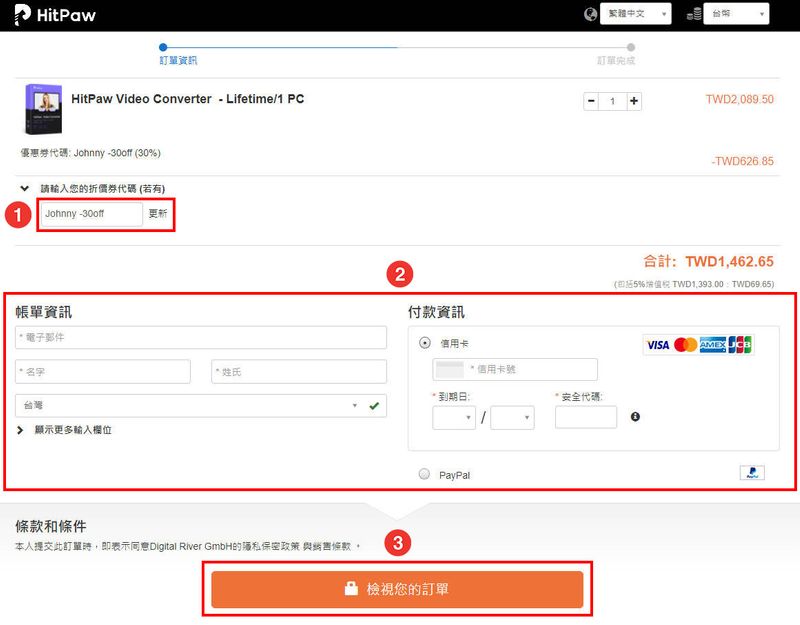The height and width of the screenshot is (625, 800).
Task: Collapse the coupon code section chevron
Action: 24,188
